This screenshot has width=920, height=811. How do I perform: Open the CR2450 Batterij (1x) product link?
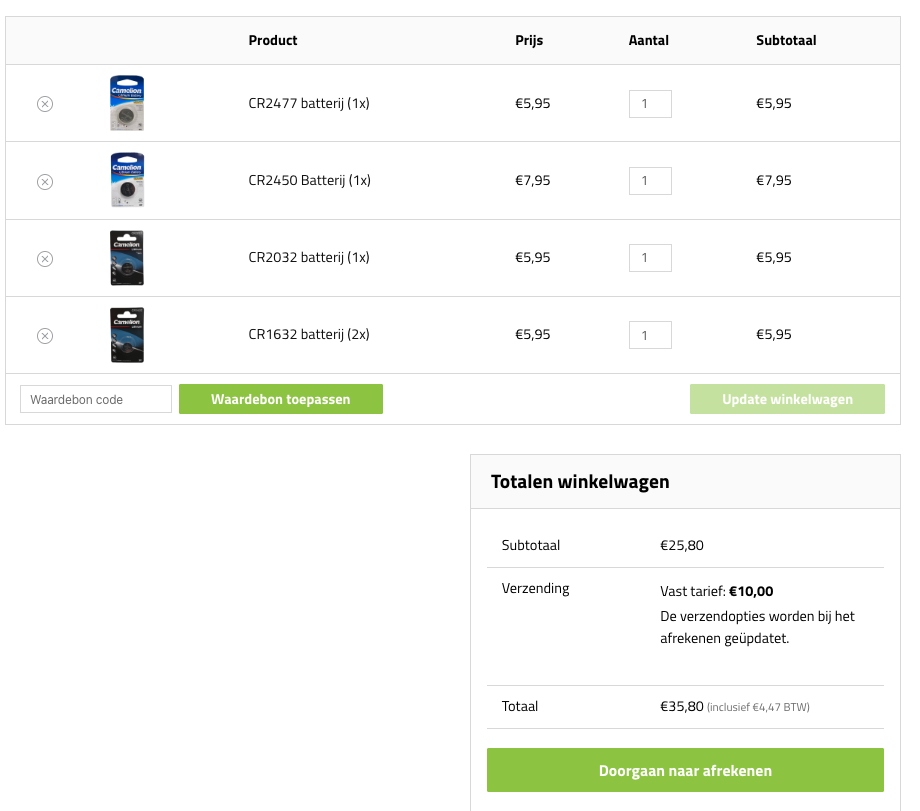309,180
